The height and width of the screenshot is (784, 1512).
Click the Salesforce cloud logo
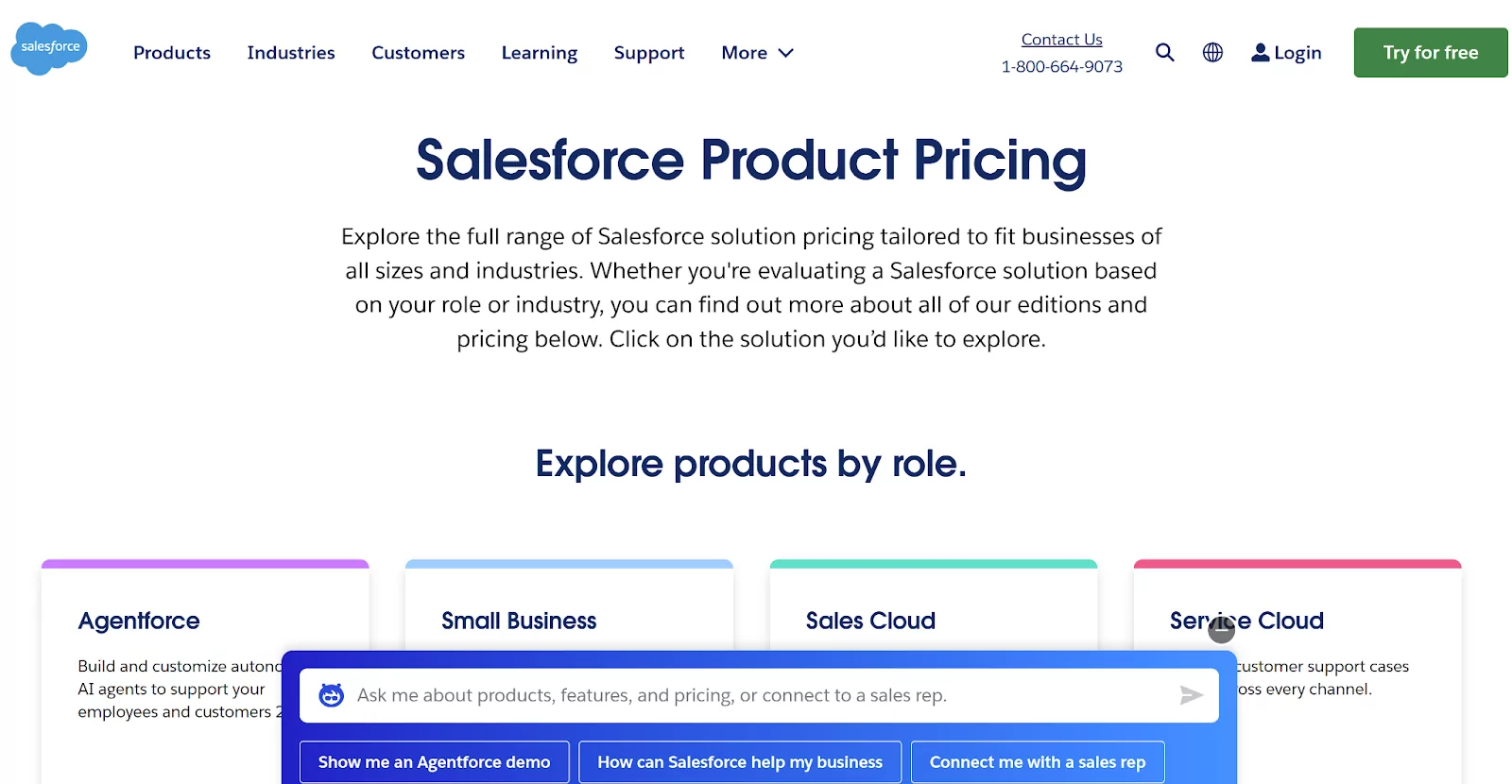[x=49, y=48]
